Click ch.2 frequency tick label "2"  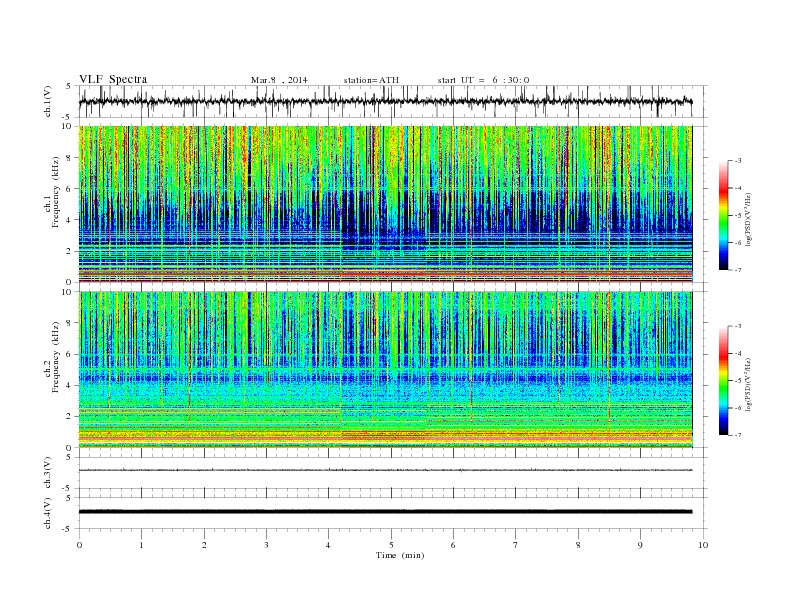click(x=70, y=417)
